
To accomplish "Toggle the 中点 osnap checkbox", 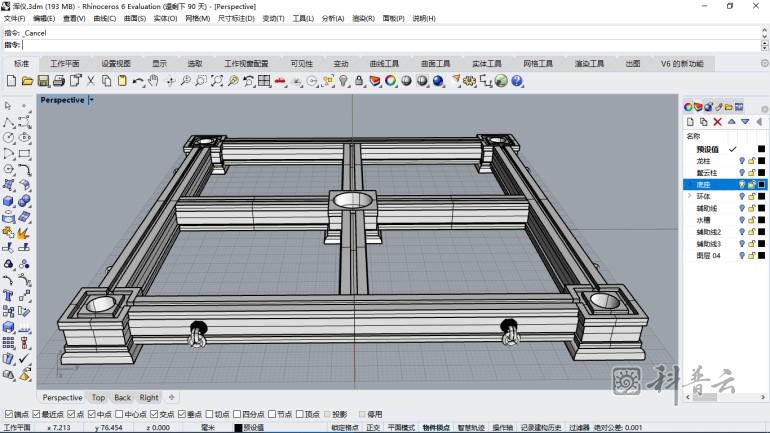I will tap(91, 414).
